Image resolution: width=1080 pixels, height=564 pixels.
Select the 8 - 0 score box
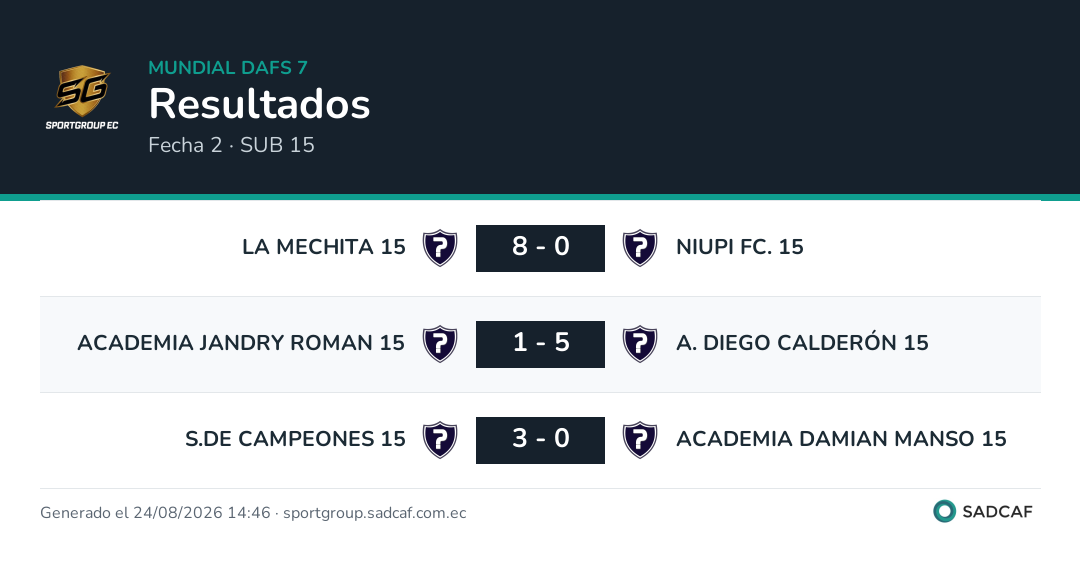540,248
